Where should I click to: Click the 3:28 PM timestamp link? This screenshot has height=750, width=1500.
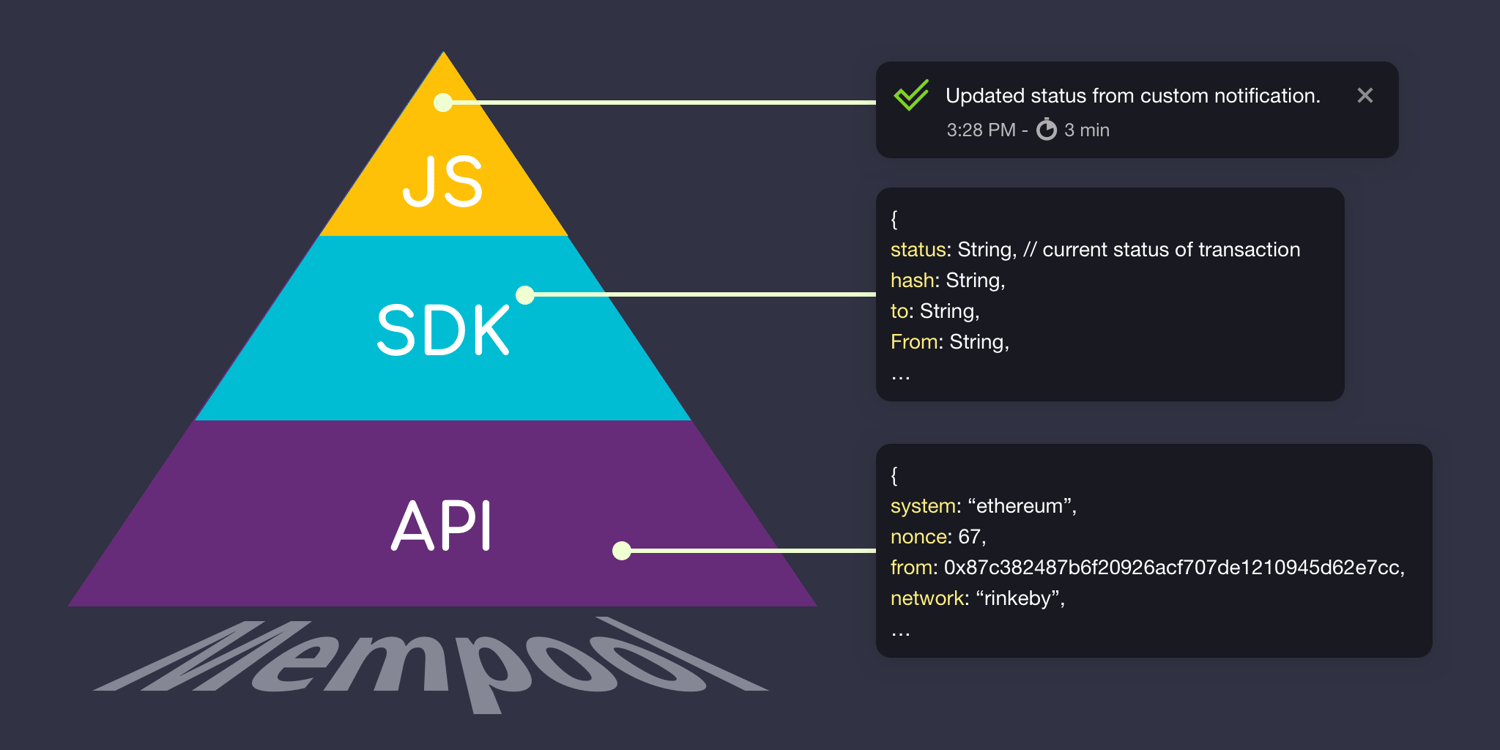pyautogui.click(x=980, y=129)
